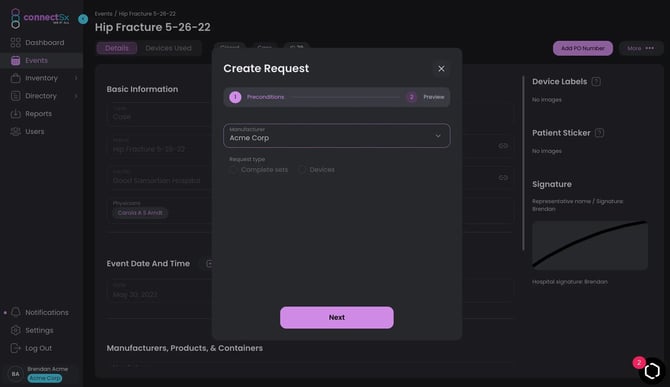The height and width of the screenshot is (387, 670).
Task: Switch to the Devices Used tab
Action: [168, 48]
